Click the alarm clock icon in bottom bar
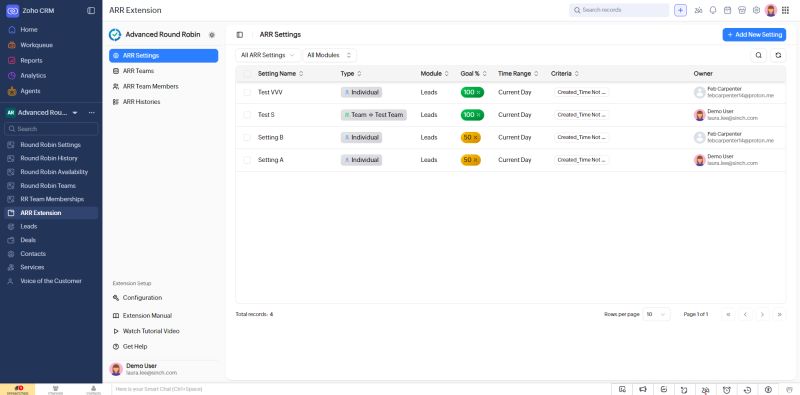 [x=726, y=390]
